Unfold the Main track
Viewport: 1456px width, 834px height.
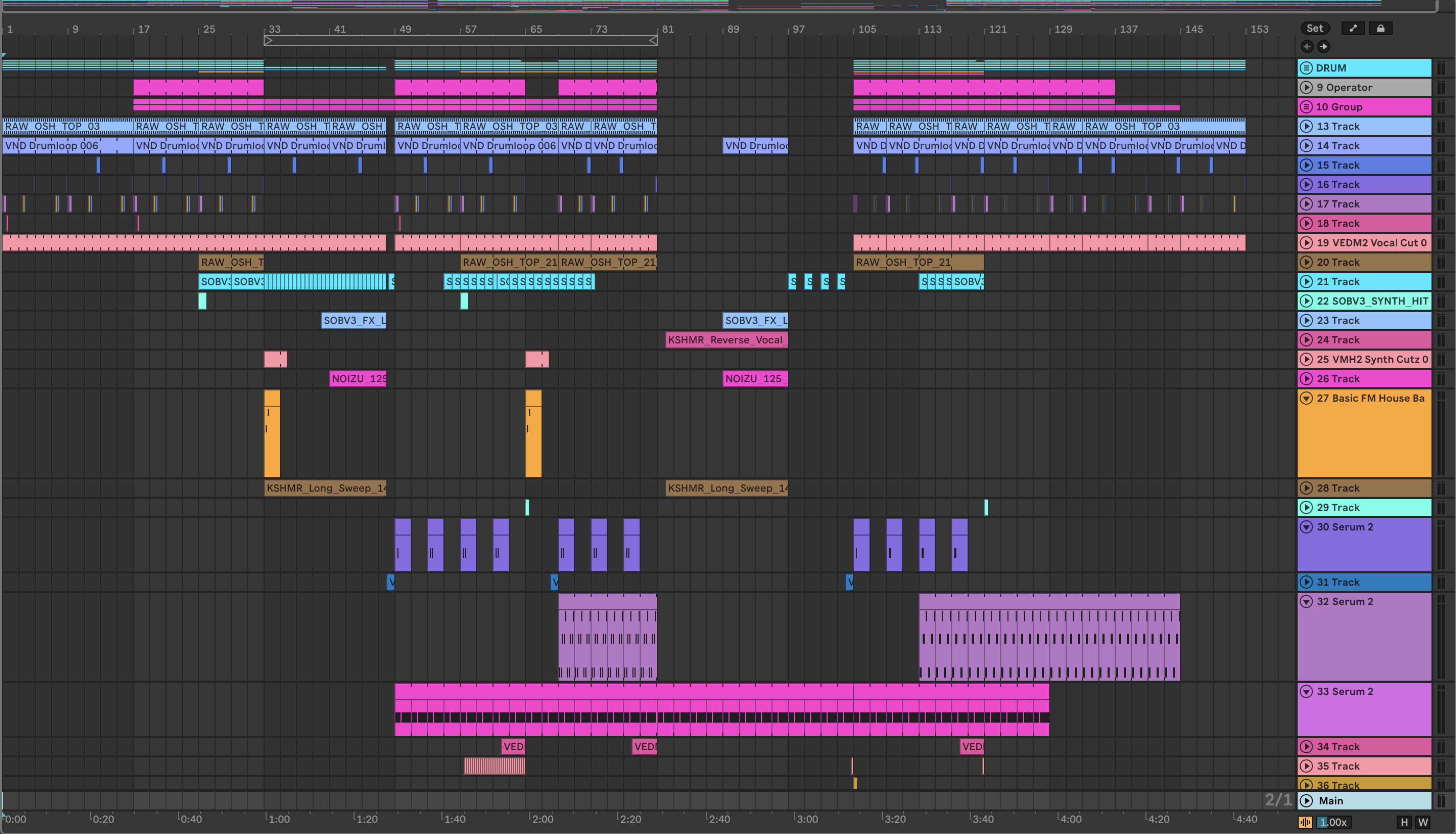pos(1306,801)
